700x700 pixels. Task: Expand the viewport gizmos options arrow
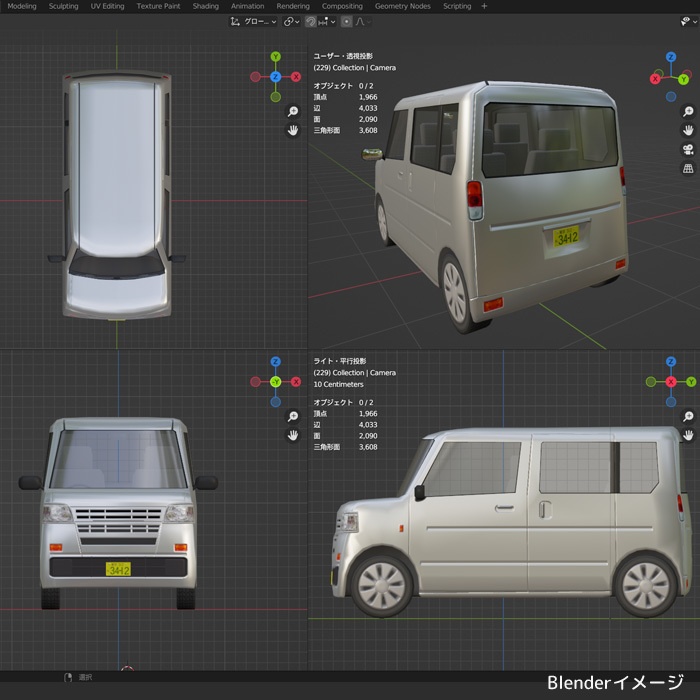point(695,21)
